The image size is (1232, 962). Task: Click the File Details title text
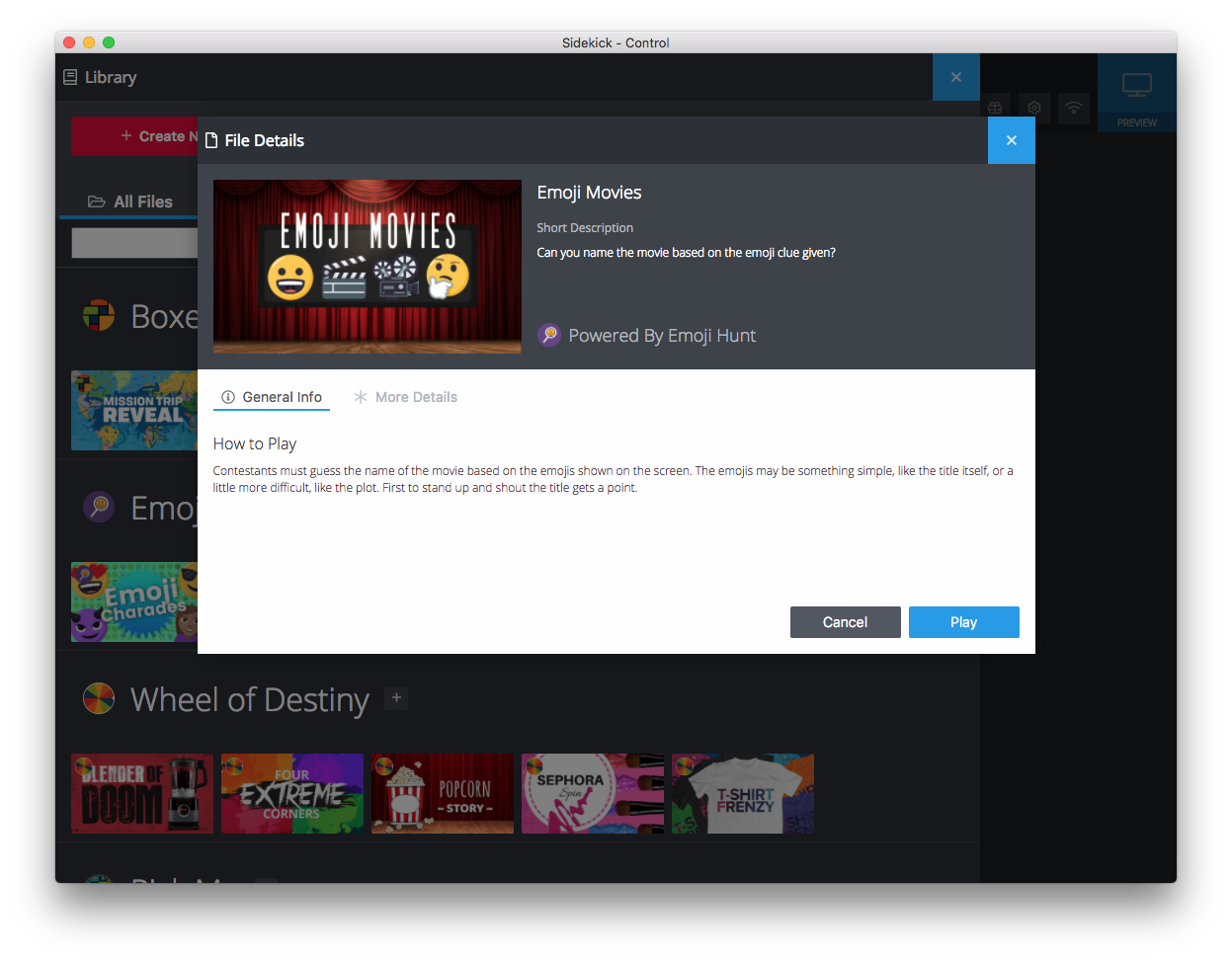(x=265, y=140)
